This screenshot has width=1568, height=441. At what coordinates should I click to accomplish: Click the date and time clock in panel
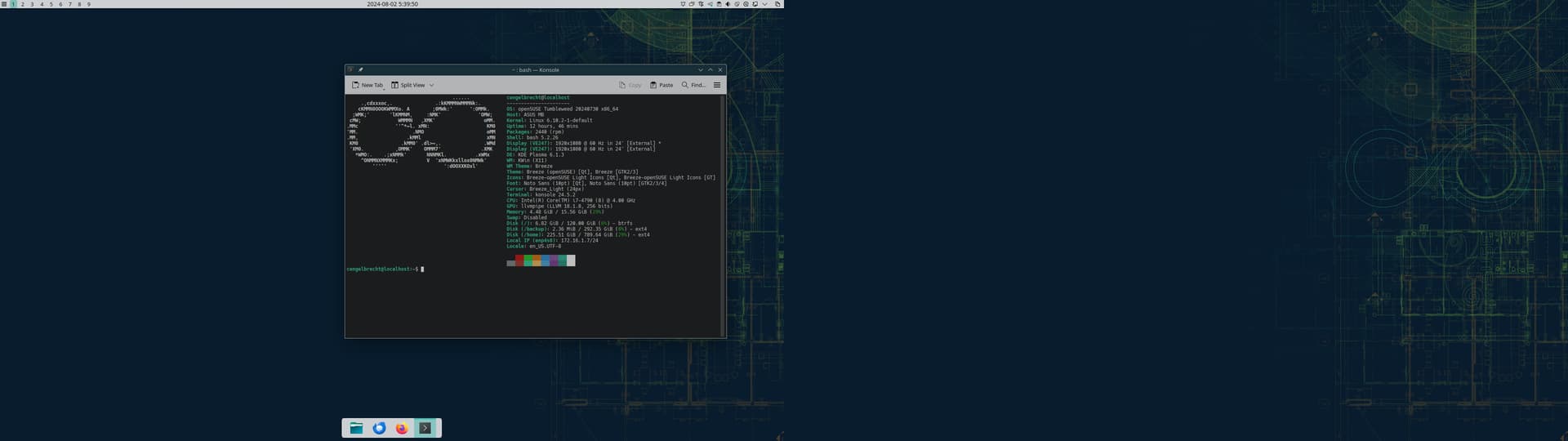pyautogui.click(x=392, y=4)
